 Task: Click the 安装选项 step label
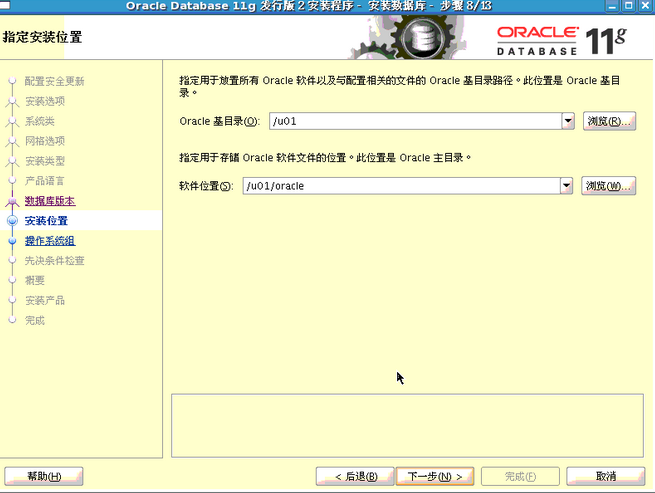[45, 101]
